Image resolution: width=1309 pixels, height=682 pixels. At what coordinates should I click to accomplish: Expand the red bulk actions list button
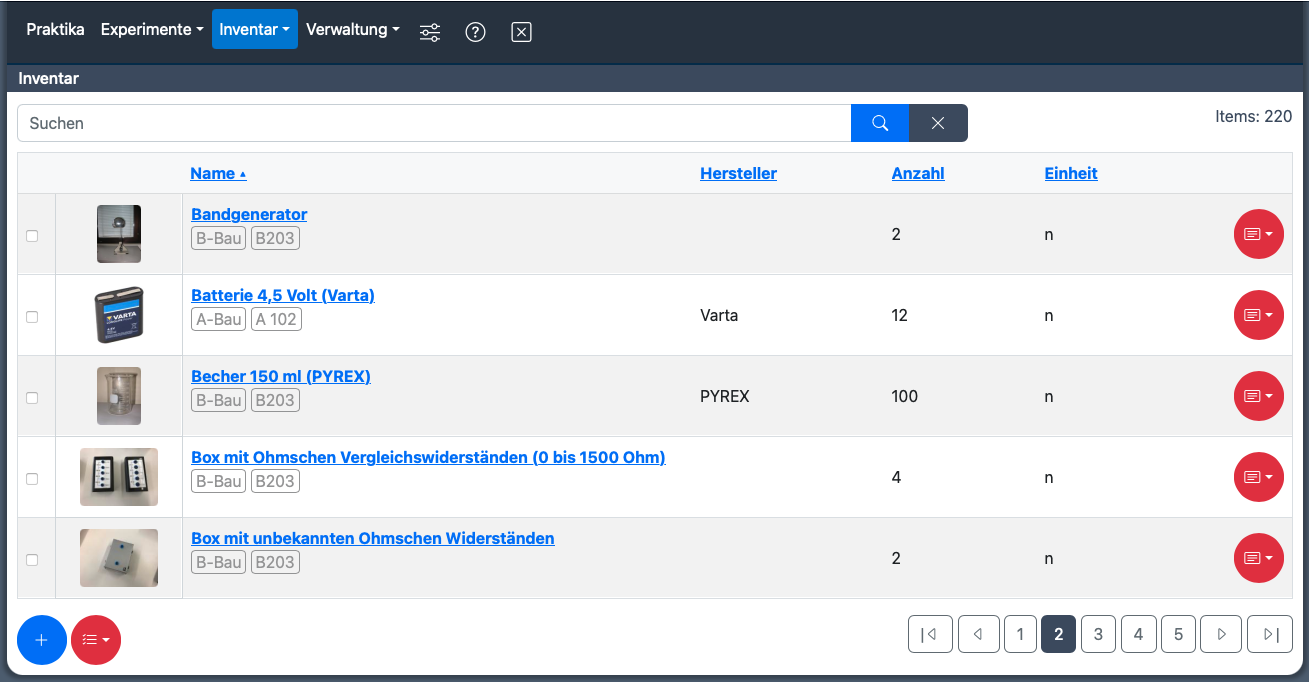96,640
